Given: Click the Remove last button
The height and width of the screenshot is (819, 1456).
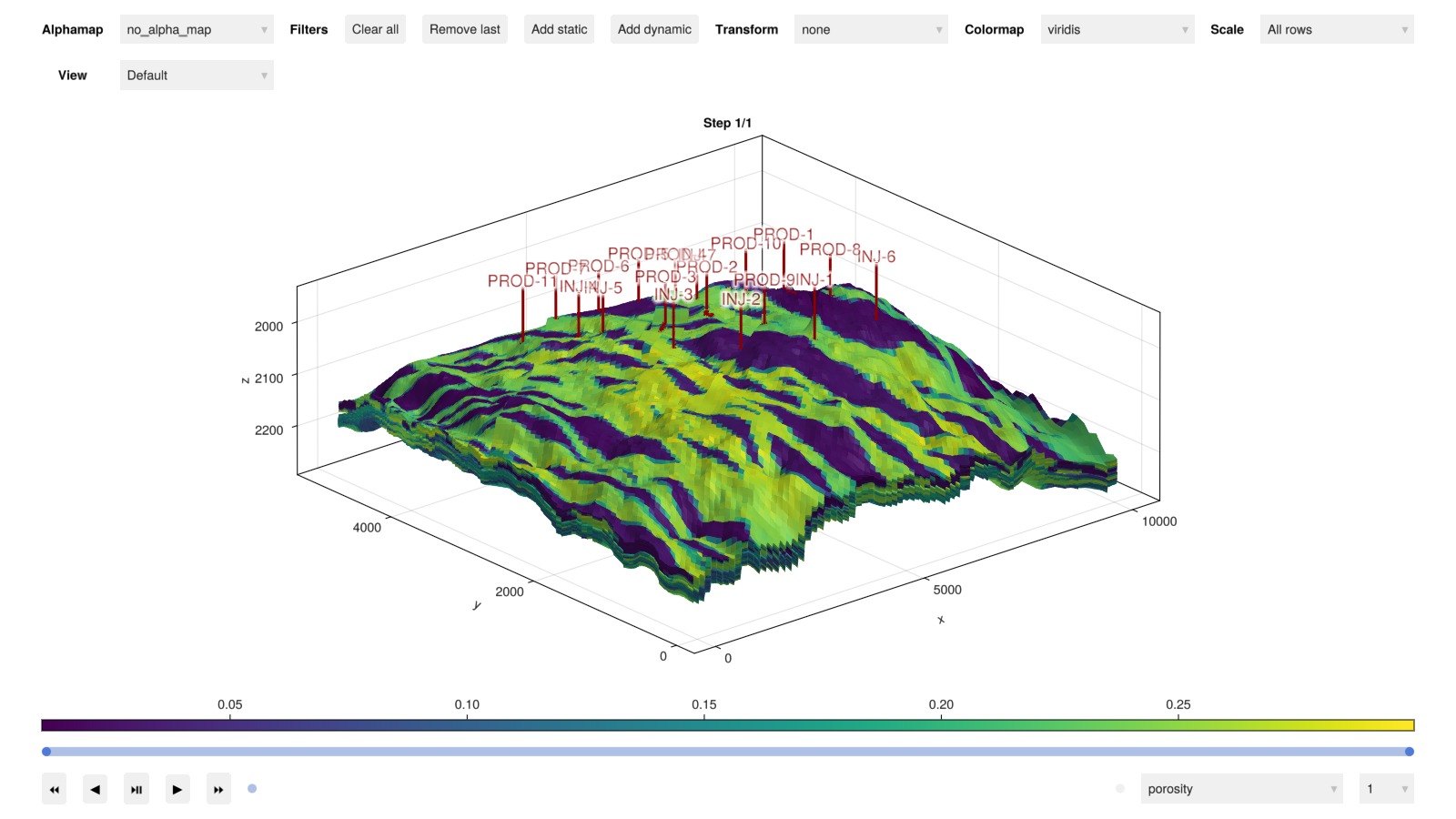Looking at the screenshot, I should click(464, 29).
